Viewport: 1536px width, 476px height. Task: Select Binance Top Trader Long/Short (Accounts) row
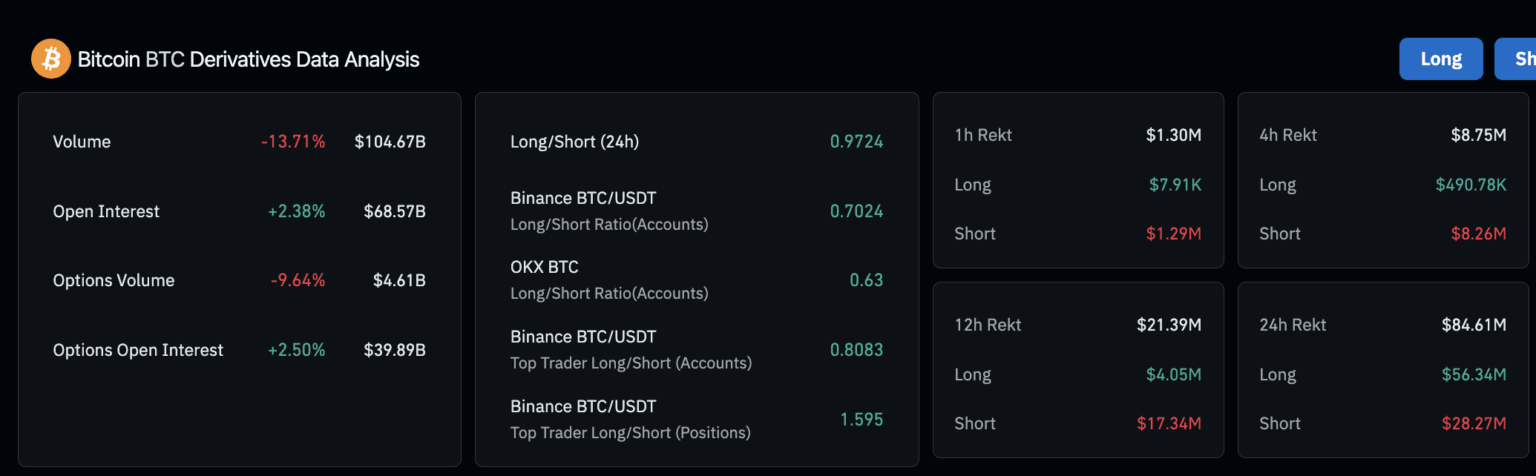(631, 349)
